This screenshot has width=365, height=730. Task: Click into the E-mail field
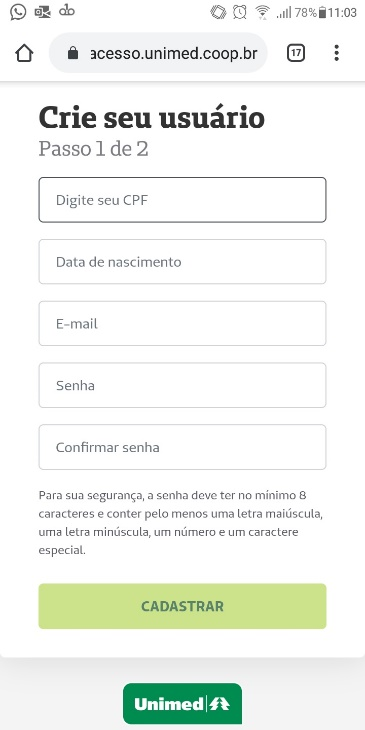tap(182, 324)
